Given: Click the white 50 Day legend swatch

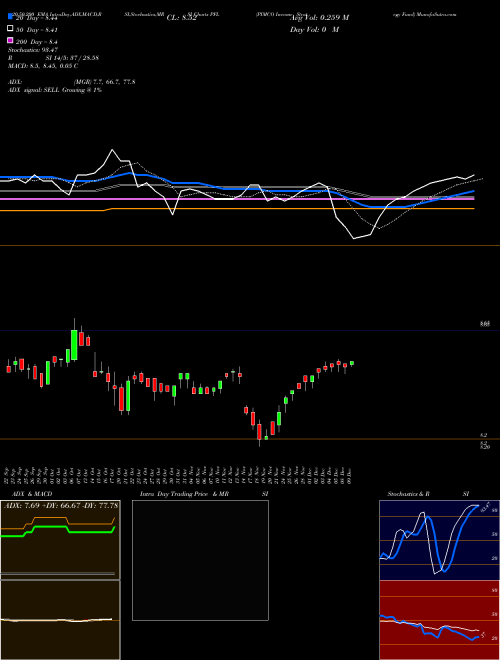Looking at the screenshot, I should coord(10,29).
